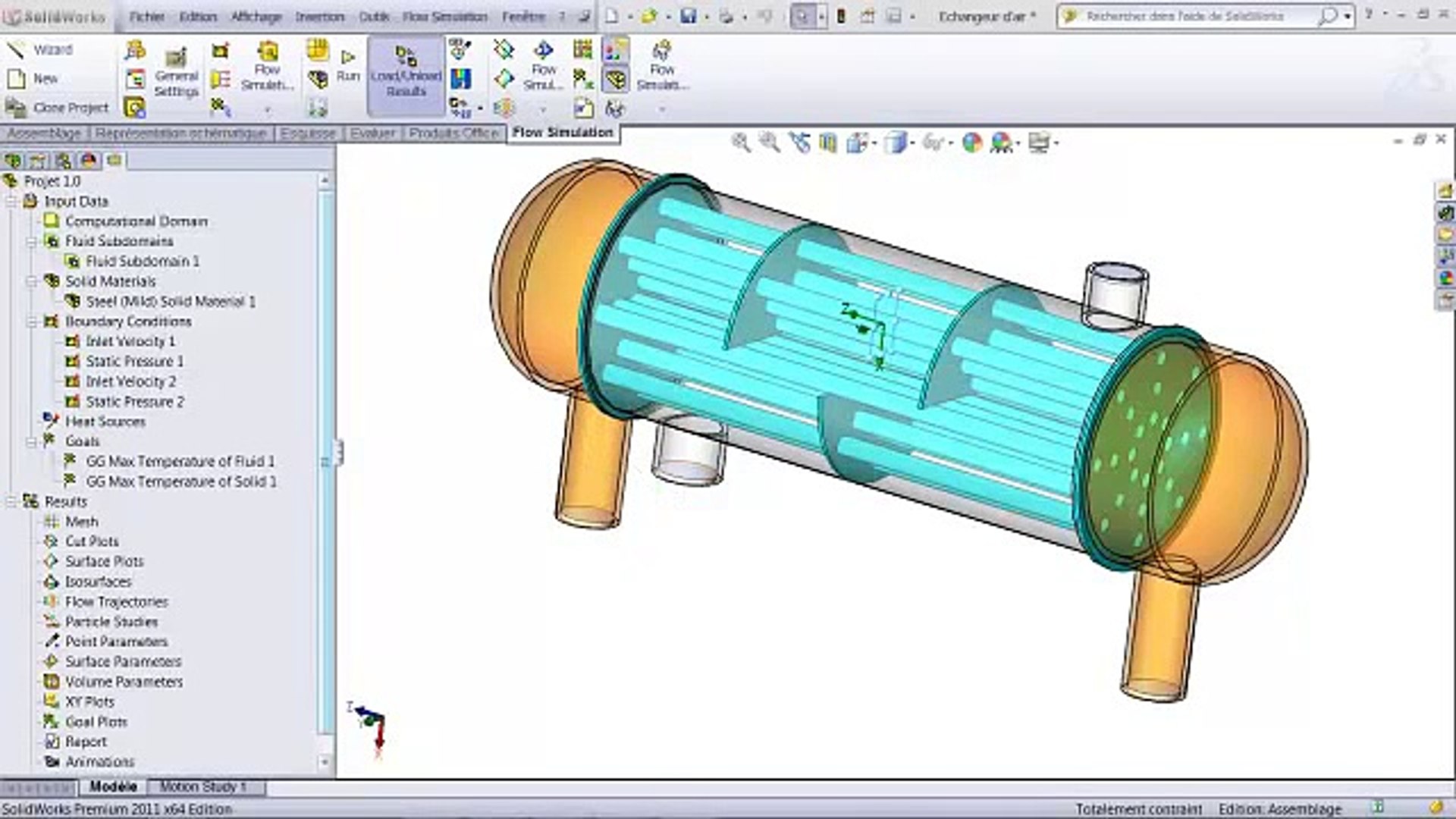Click the Save disk icon in title toolbar
This screenshot has width=1456, height=819.
(x=688, y=16)
